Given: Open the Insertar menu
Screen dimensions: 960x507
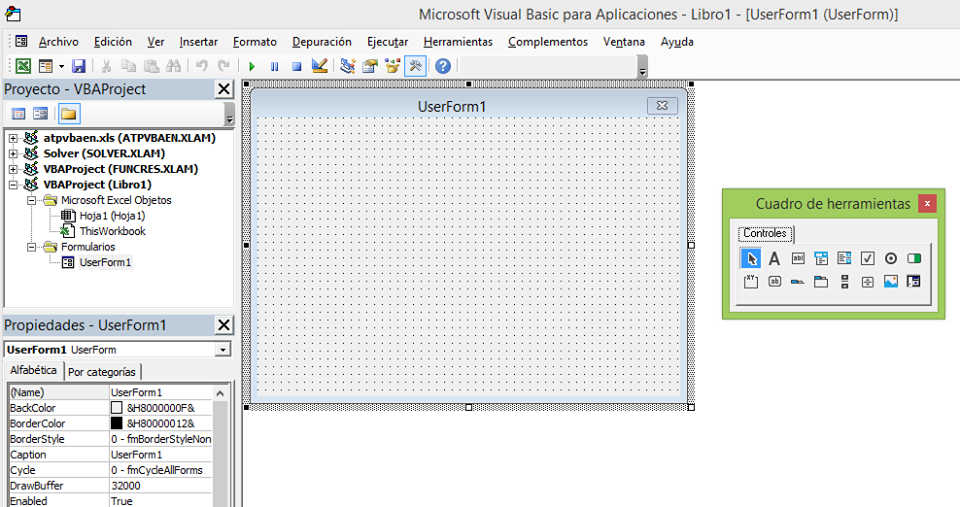Looking at the screenshot, I should point(198,42).
